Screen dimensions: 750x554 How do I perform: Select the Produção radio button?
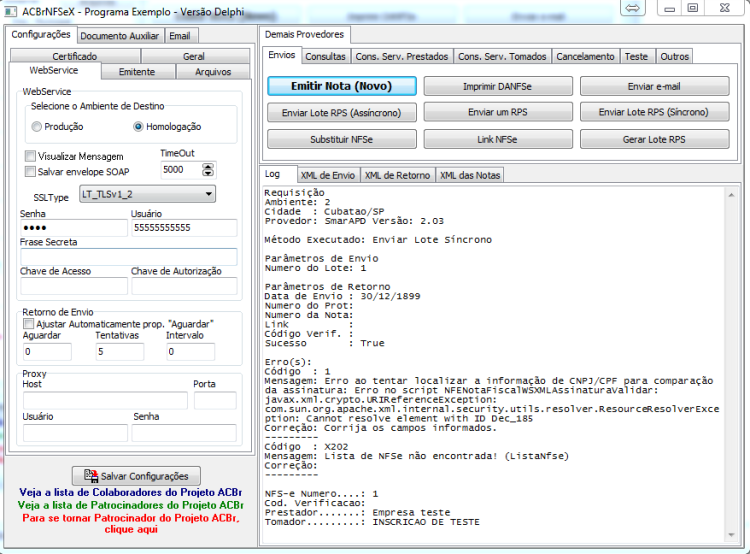[x=36, y=127]
